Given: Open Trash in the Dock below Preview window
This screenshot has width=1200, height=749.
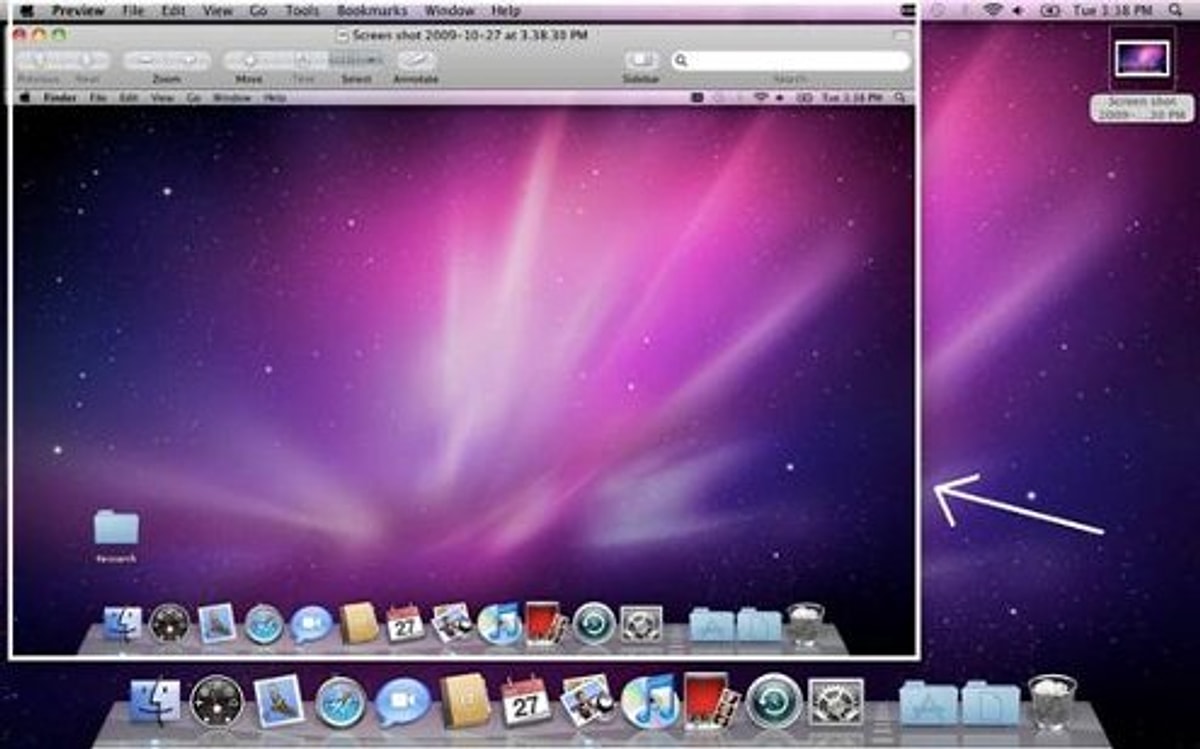Looking at the screenshot, I should tap(1052, 701).
